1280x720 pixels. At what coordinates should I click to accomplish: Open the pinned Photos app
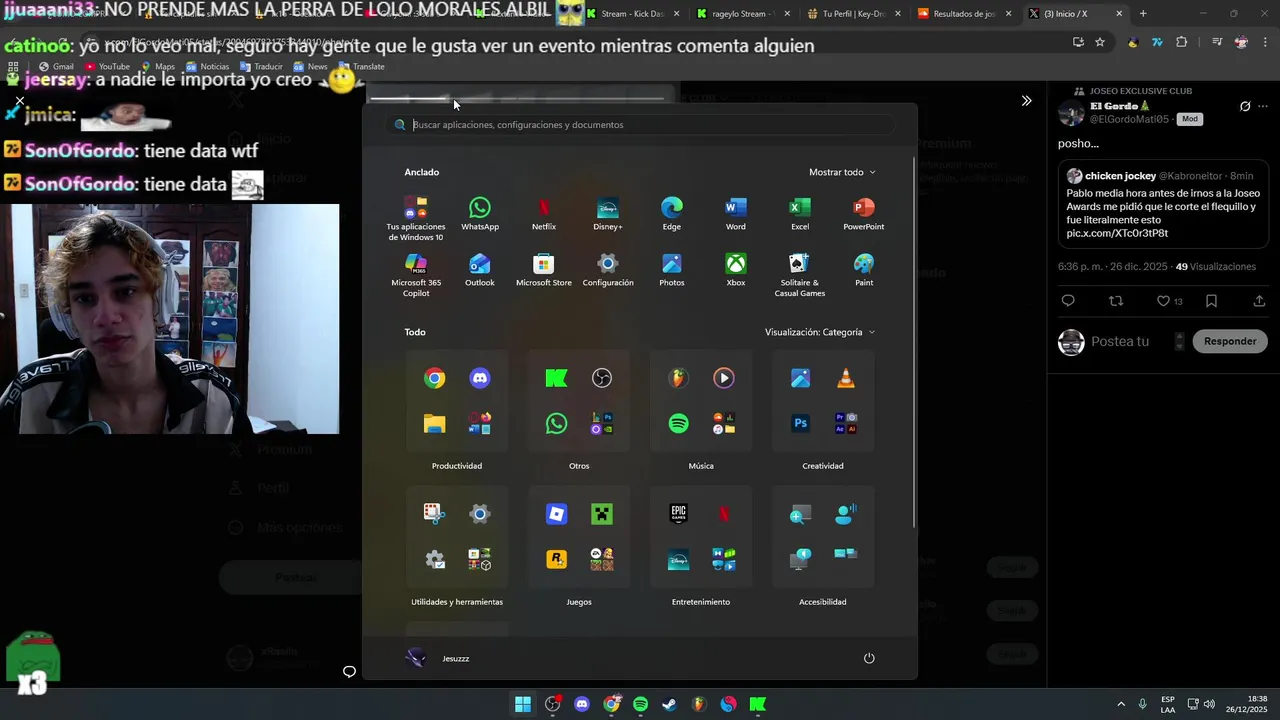click(672, 270)
